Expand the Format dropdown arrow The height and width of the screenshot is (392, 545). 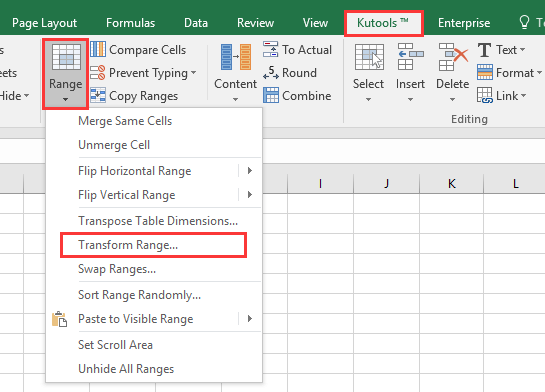[539, 73]
